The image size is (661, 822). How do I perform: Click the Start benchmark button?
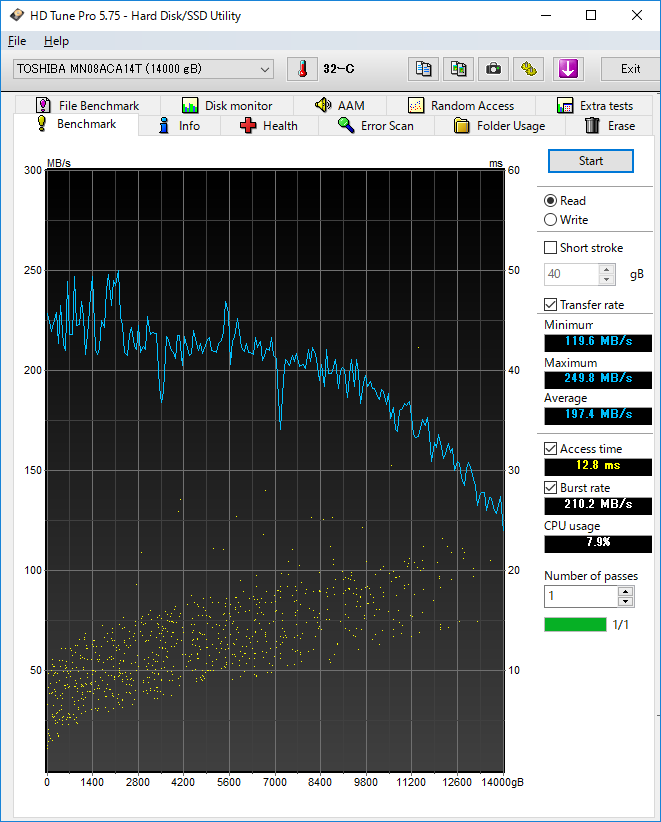tap(591, 161)
